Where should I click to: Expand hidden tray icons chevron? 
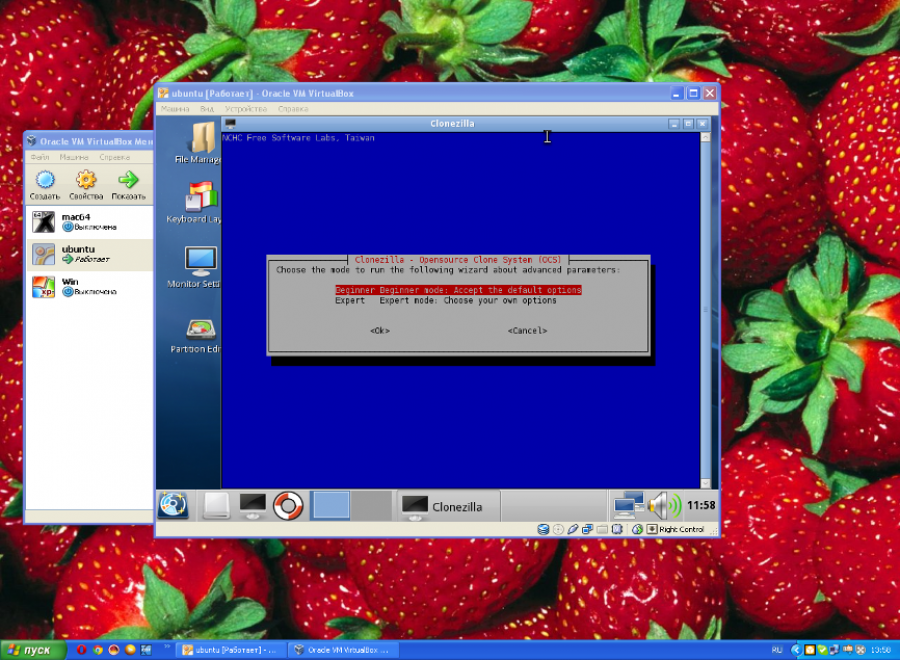[796, 650]
